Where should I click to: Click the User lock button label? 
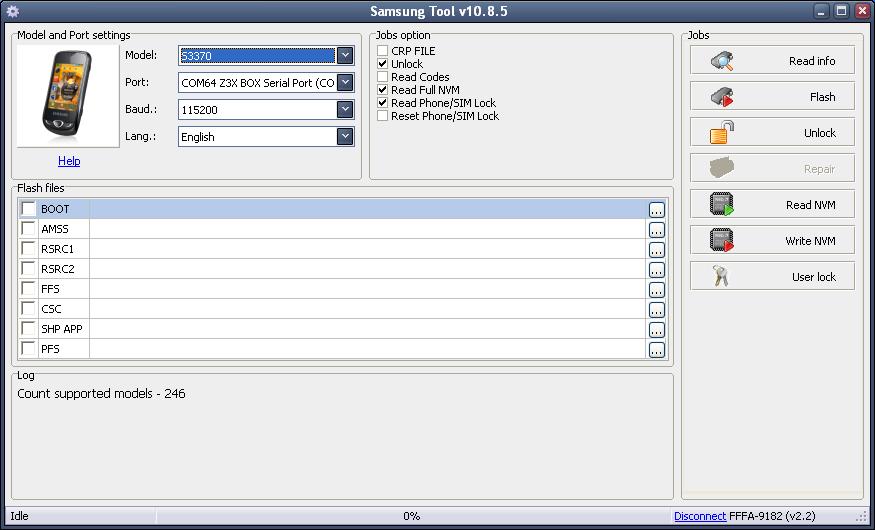point(814,277)
